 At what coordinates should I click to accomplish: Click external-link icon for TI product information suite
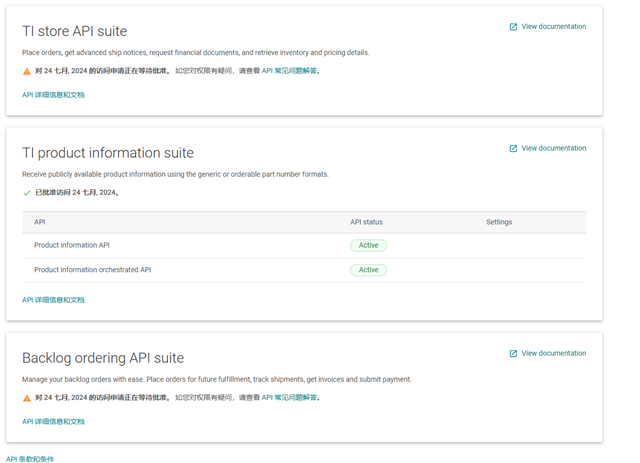click(x=514, y=148)
